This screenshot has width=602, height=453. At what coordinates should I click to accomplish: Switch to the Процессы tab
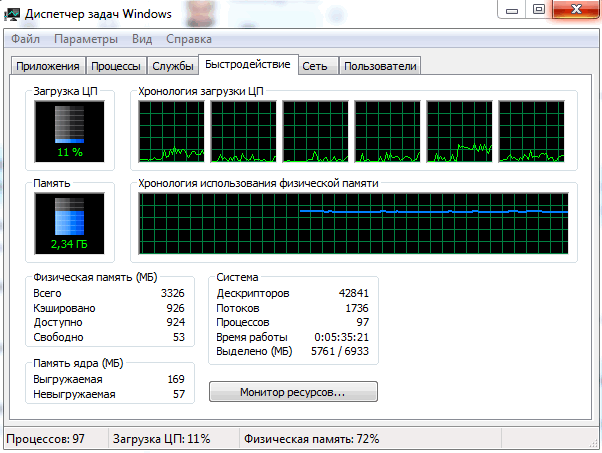[x=116, y=66]
